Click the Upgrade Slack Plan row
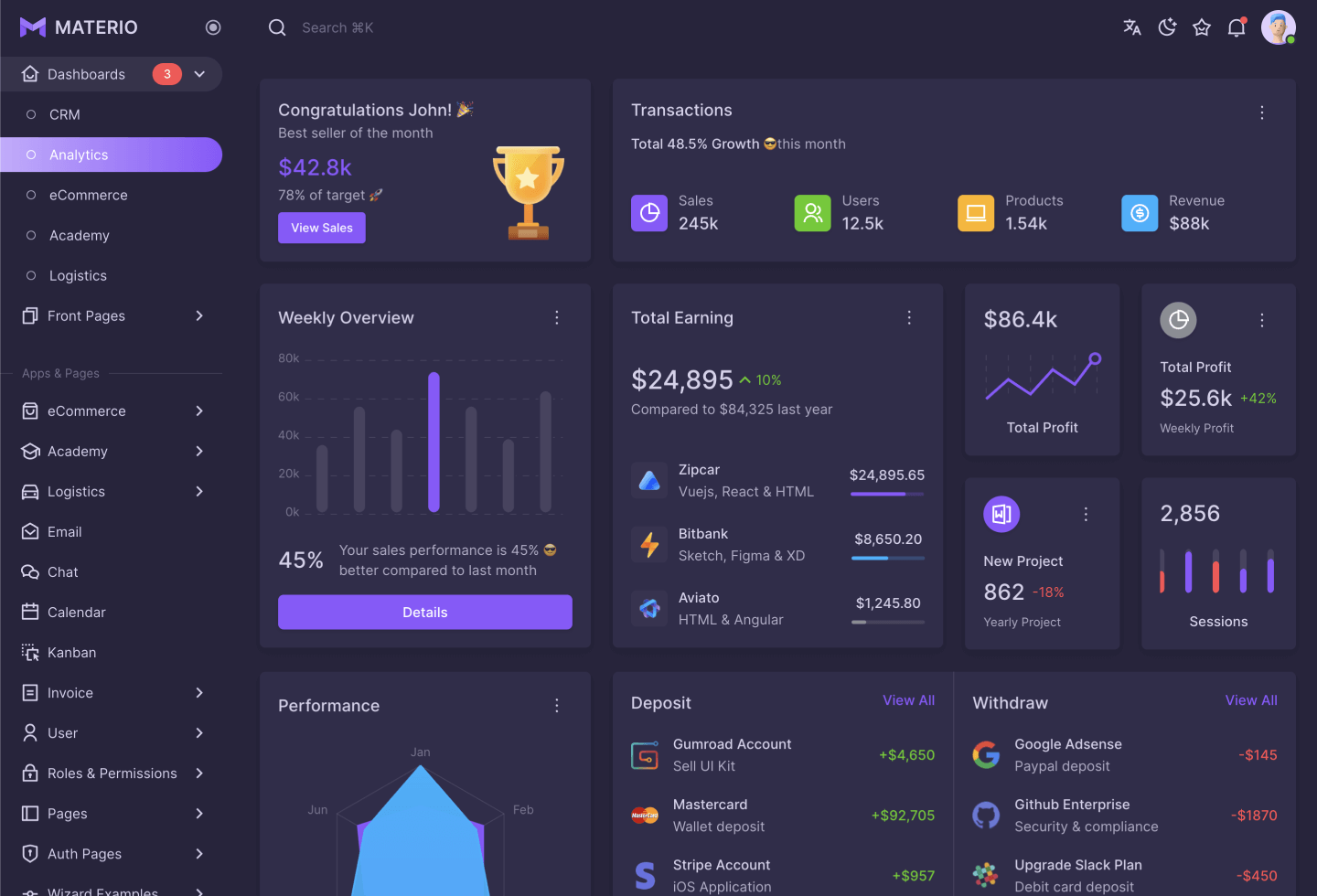1317x896 pixels. click(x=1125, y=876)
